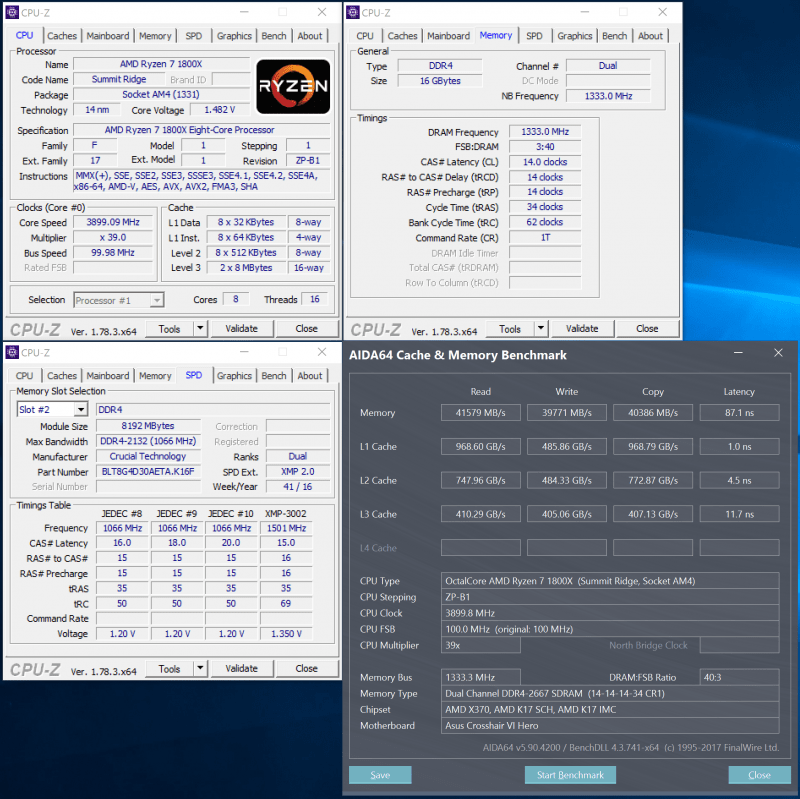This screenshot has height=799, width=800.
Task: Click the Part Number field BLT8G4D30AETA.K16F
Action: [x=148, y=471]
